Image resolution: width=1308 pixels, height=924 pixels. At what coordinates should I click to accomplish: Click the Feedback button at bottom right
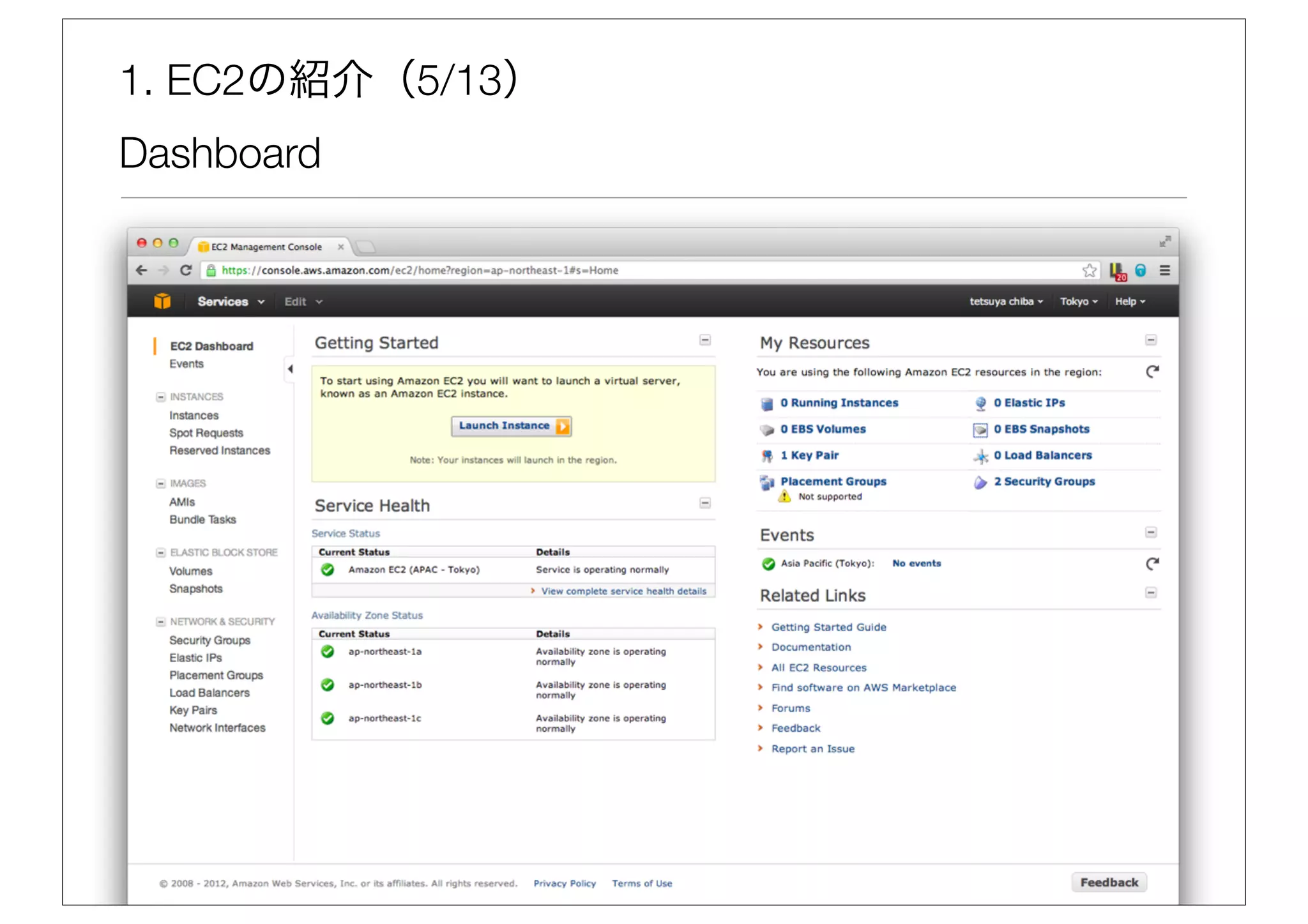(1109, 882)
